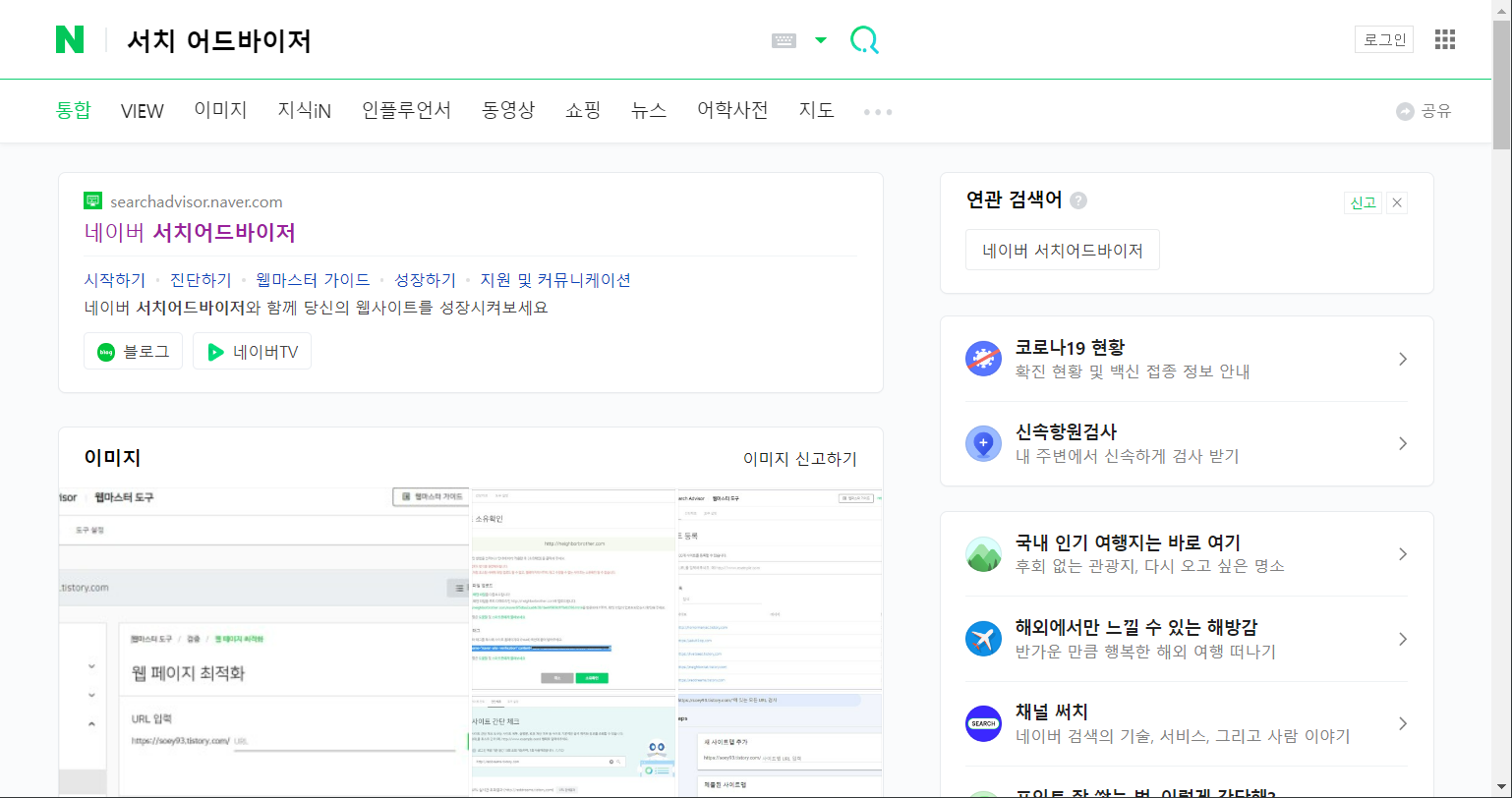Click the search box containing 서치 어드바이저

pos(442,40)
